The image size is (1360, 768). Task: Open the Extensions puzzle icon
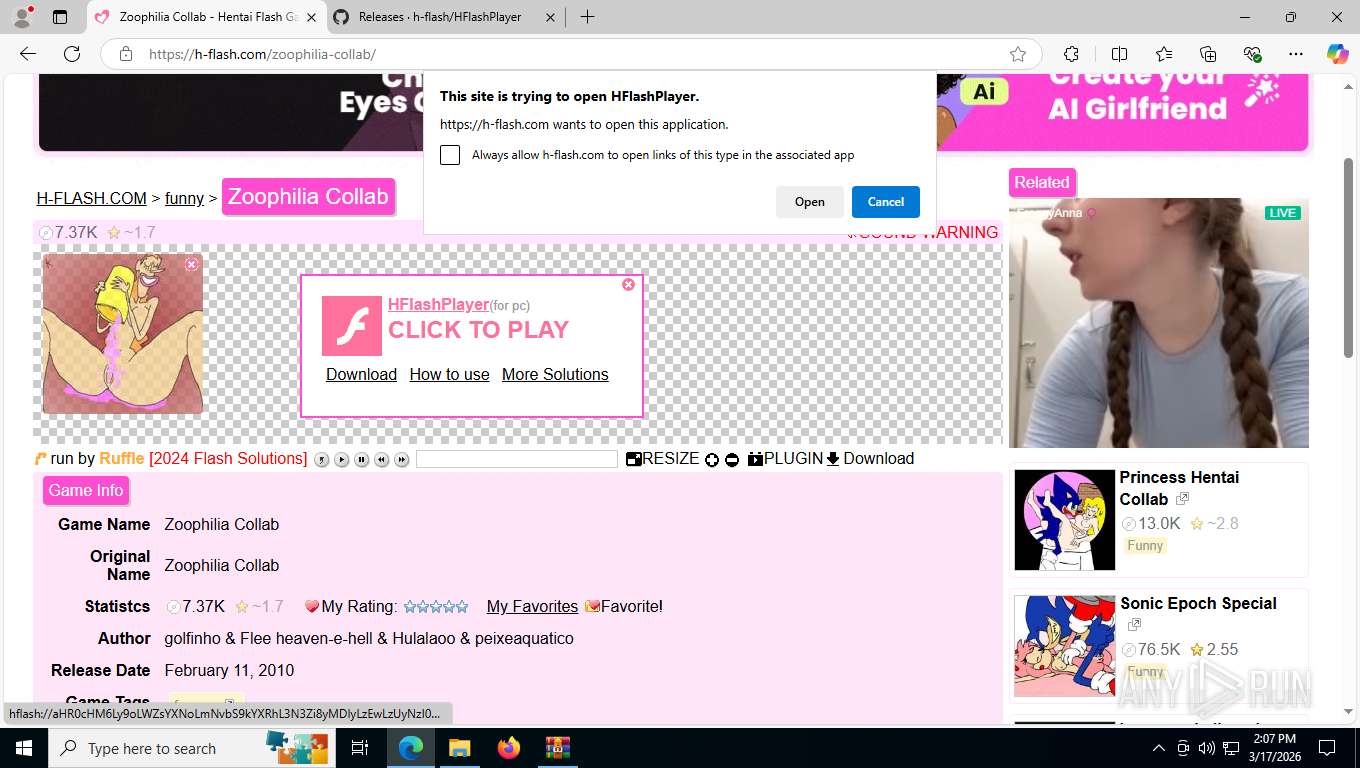[1071, 54]
